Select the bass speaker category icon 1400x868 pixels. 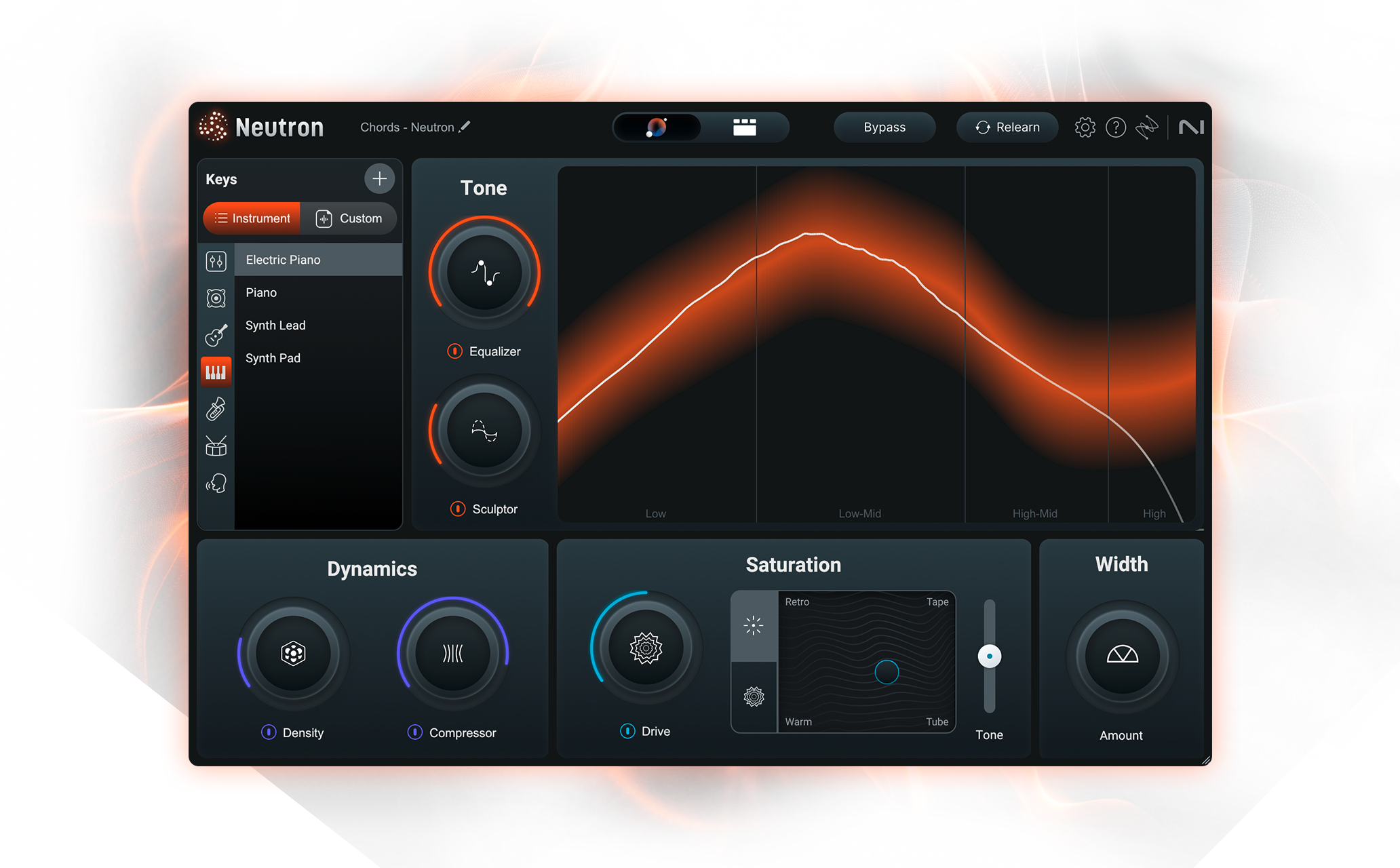(216, 298)
